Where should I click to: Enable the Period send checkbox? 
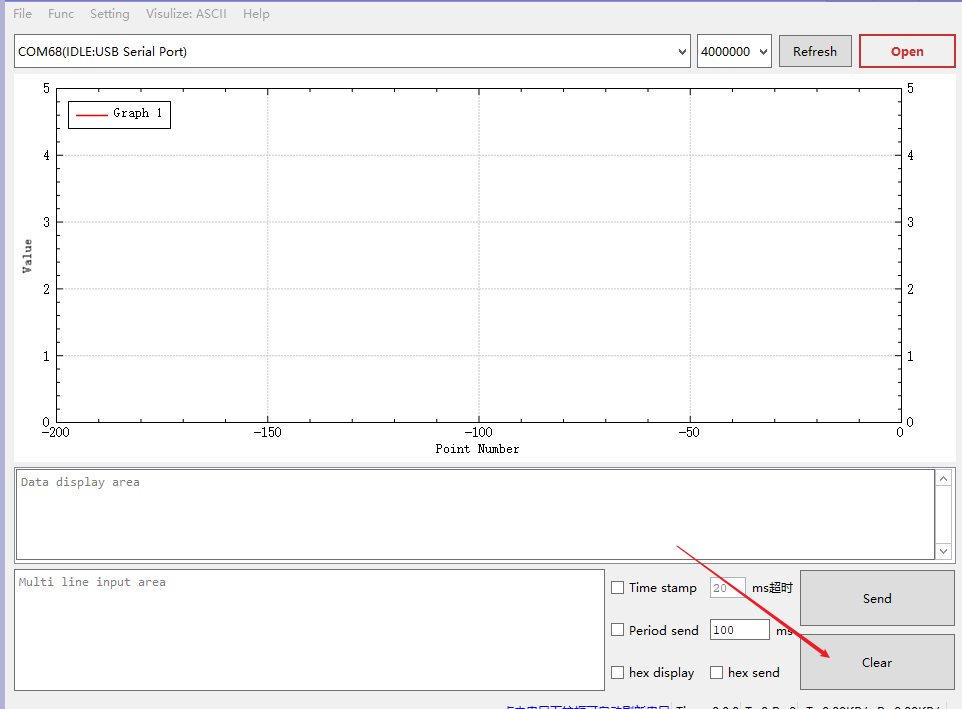pyautogui.click(x=618, y=630)
